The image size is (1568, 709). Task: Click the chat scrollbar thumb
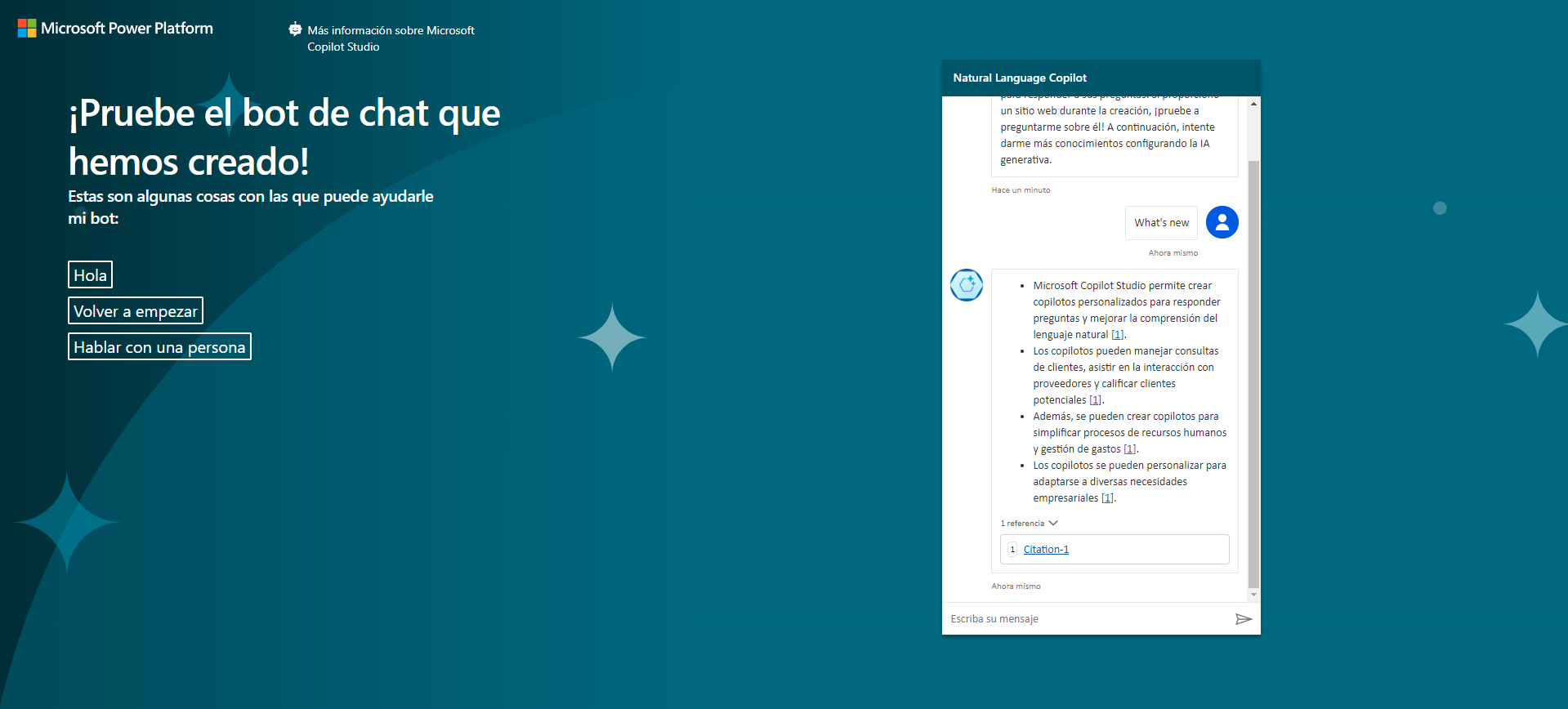pyautogui.click(x=1253, y=374)
